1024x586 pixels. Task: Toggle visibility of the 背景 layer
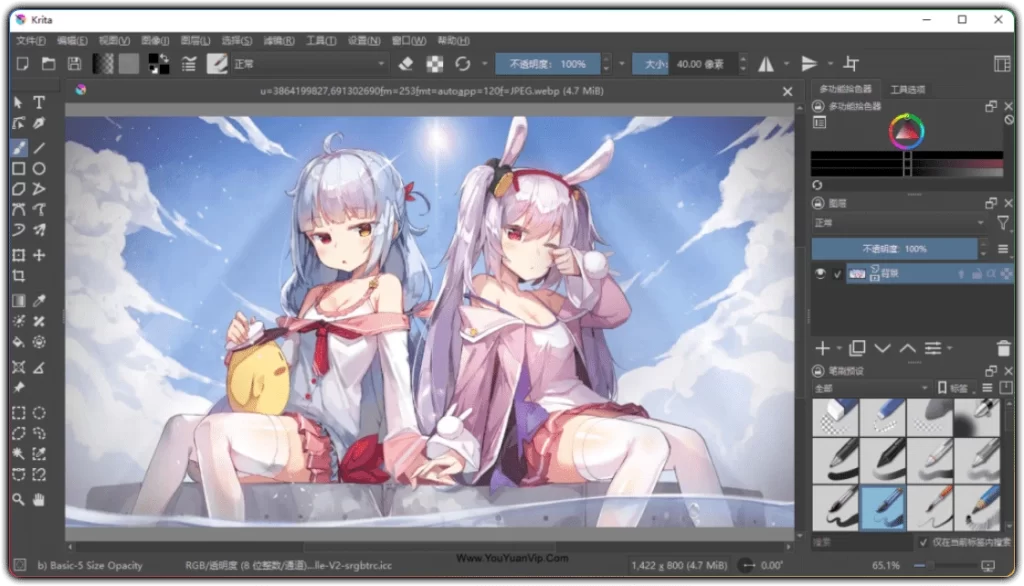point(821,274)
